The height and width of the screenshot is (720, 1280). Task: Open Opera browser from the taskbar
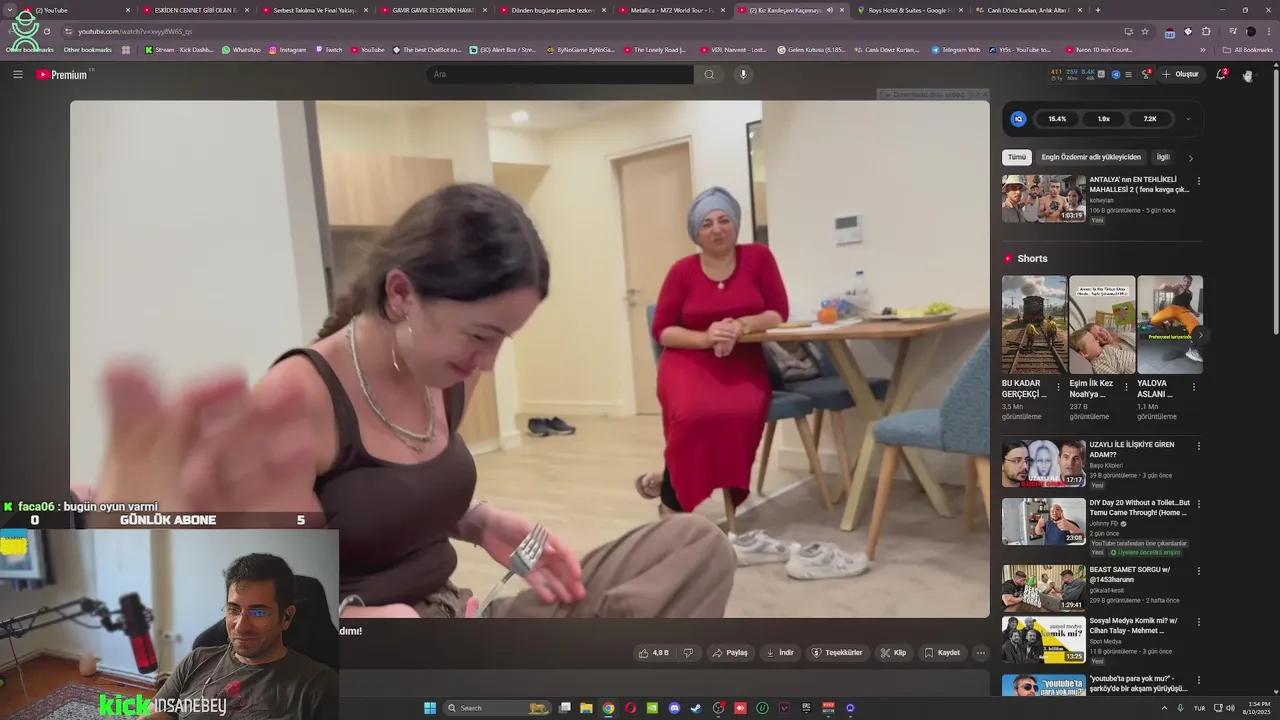630,708
